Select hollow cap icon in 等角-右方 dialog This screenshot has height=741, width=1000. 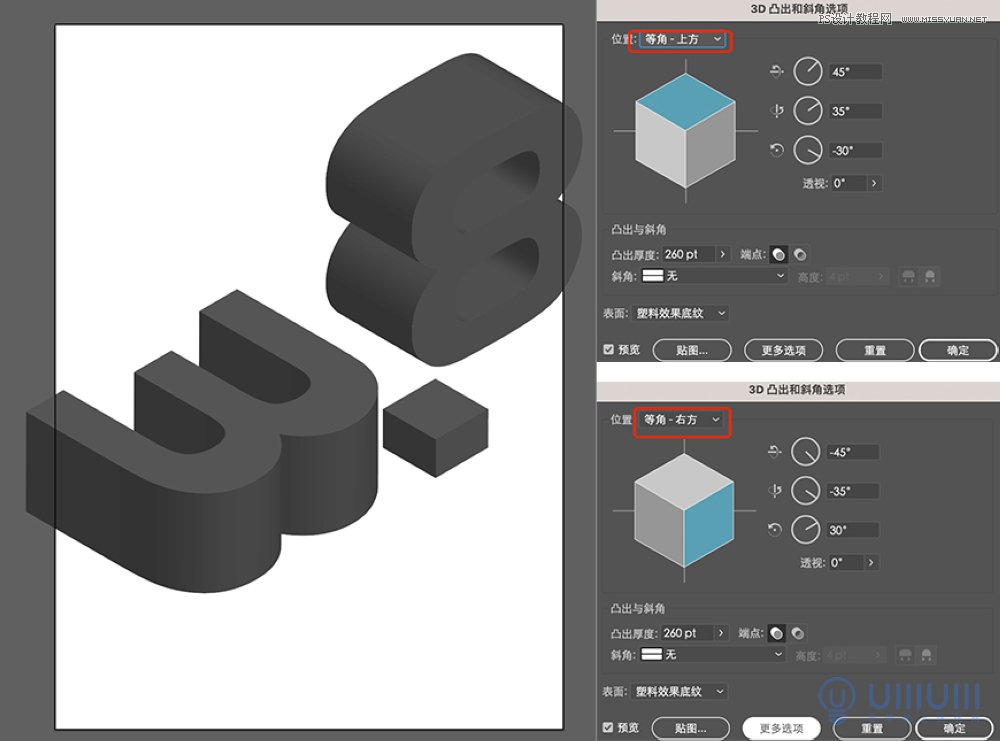797,633
